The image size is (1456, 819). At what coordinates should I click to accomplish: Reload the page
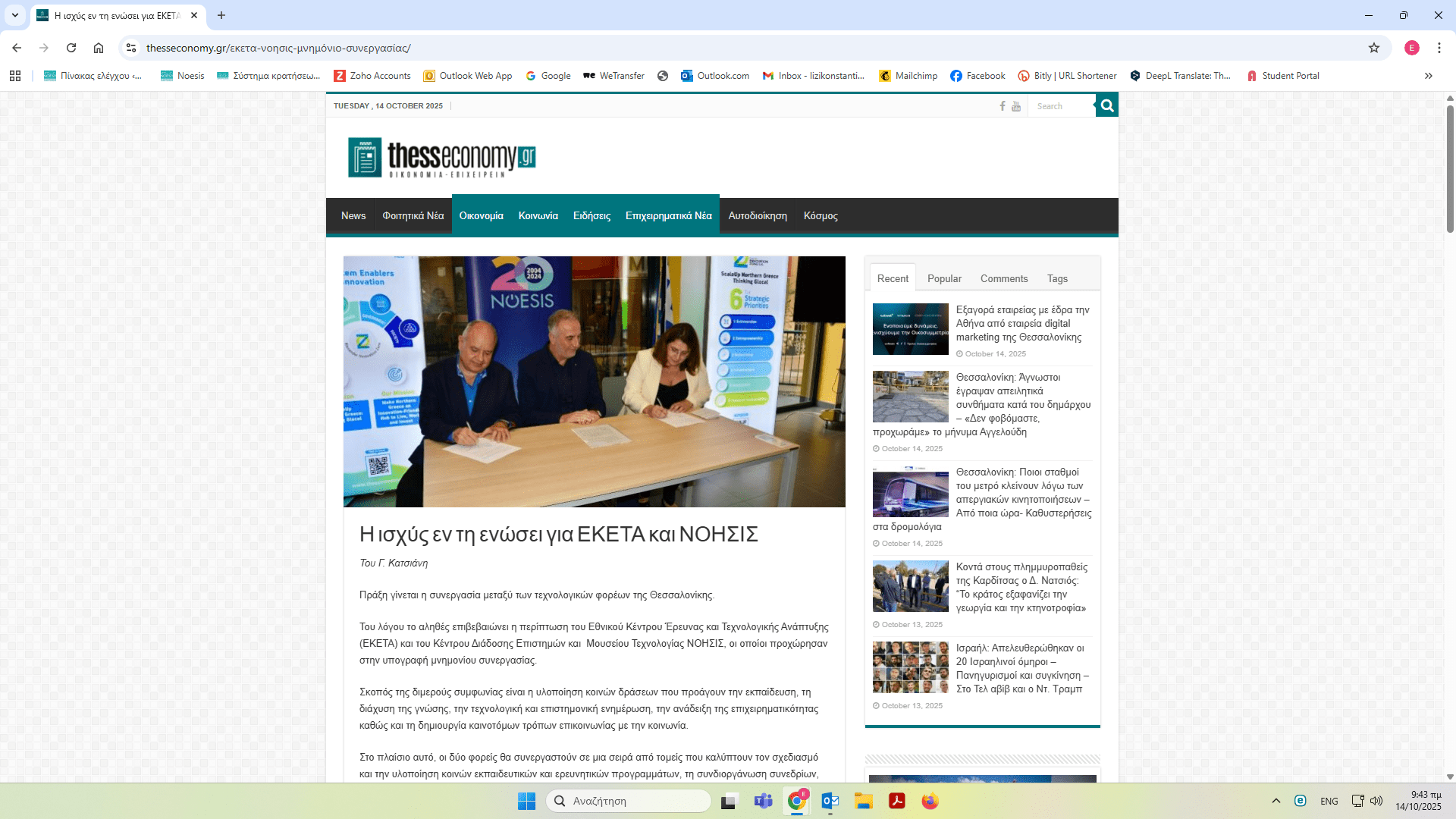coord(71,48)
